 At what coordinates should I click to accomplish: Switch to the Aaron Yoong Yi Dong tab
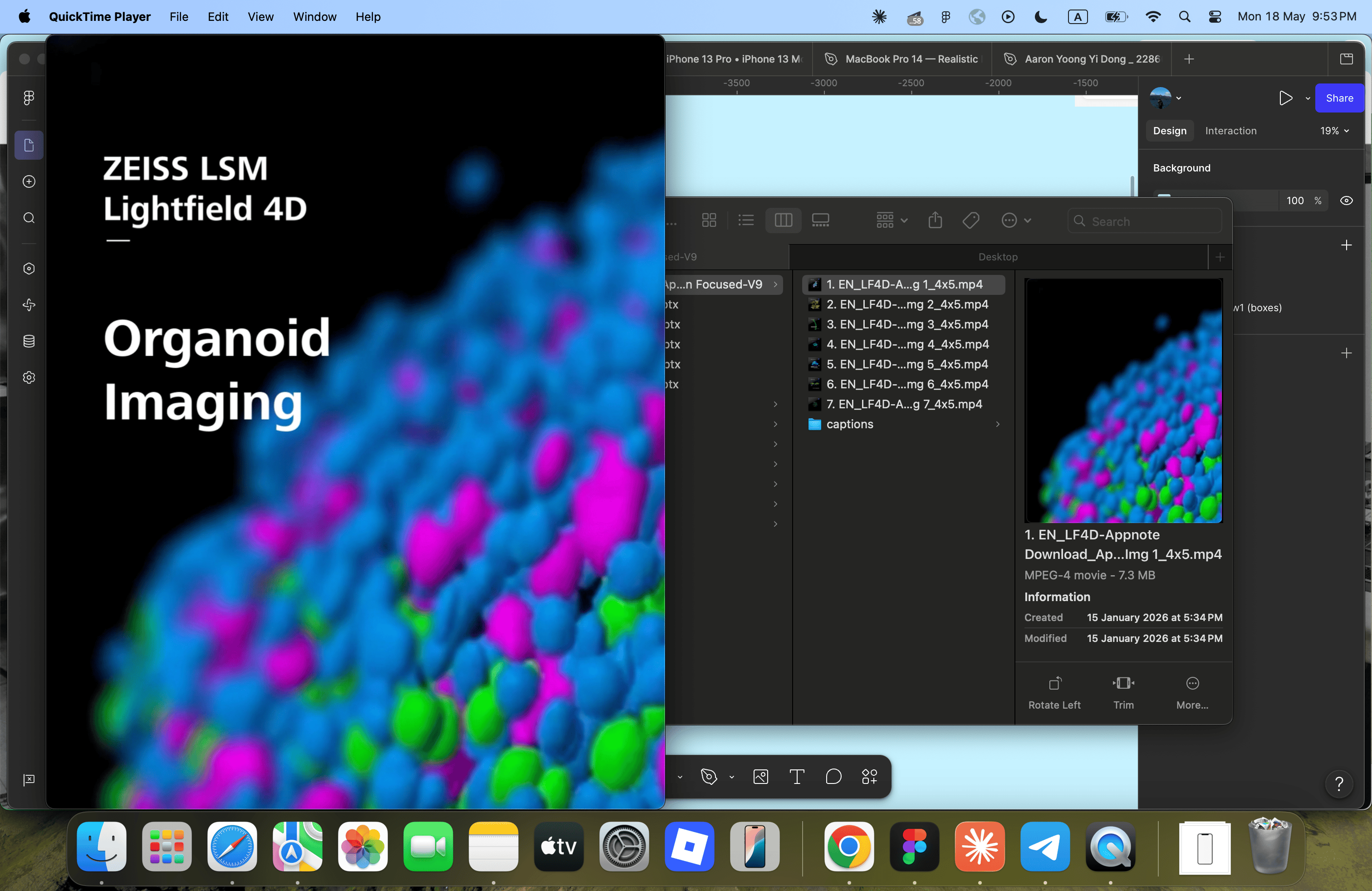pos(1082,59)
